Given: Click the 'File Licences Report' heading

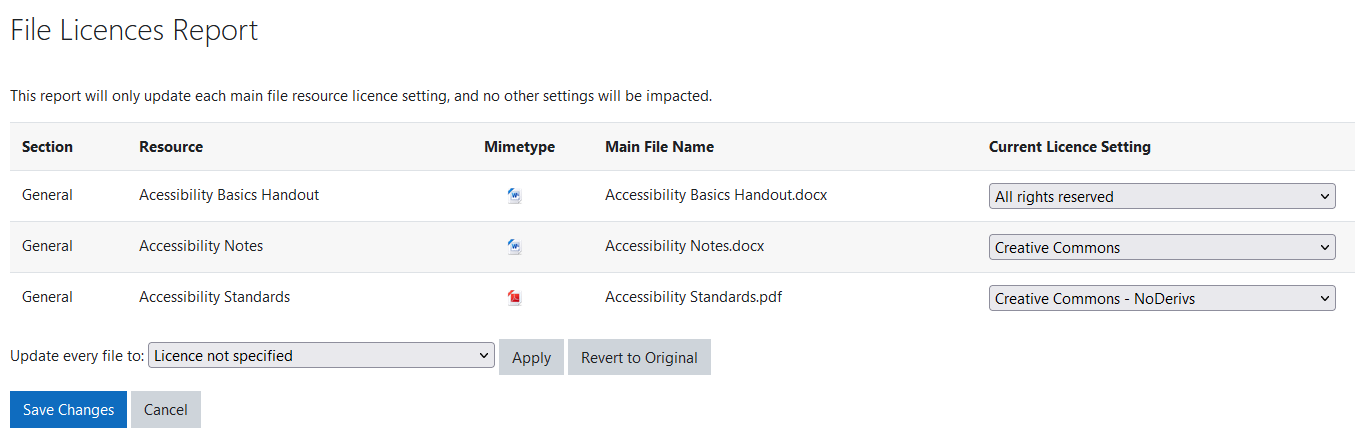Looking at the screenshot, I should tap(134, 30).
